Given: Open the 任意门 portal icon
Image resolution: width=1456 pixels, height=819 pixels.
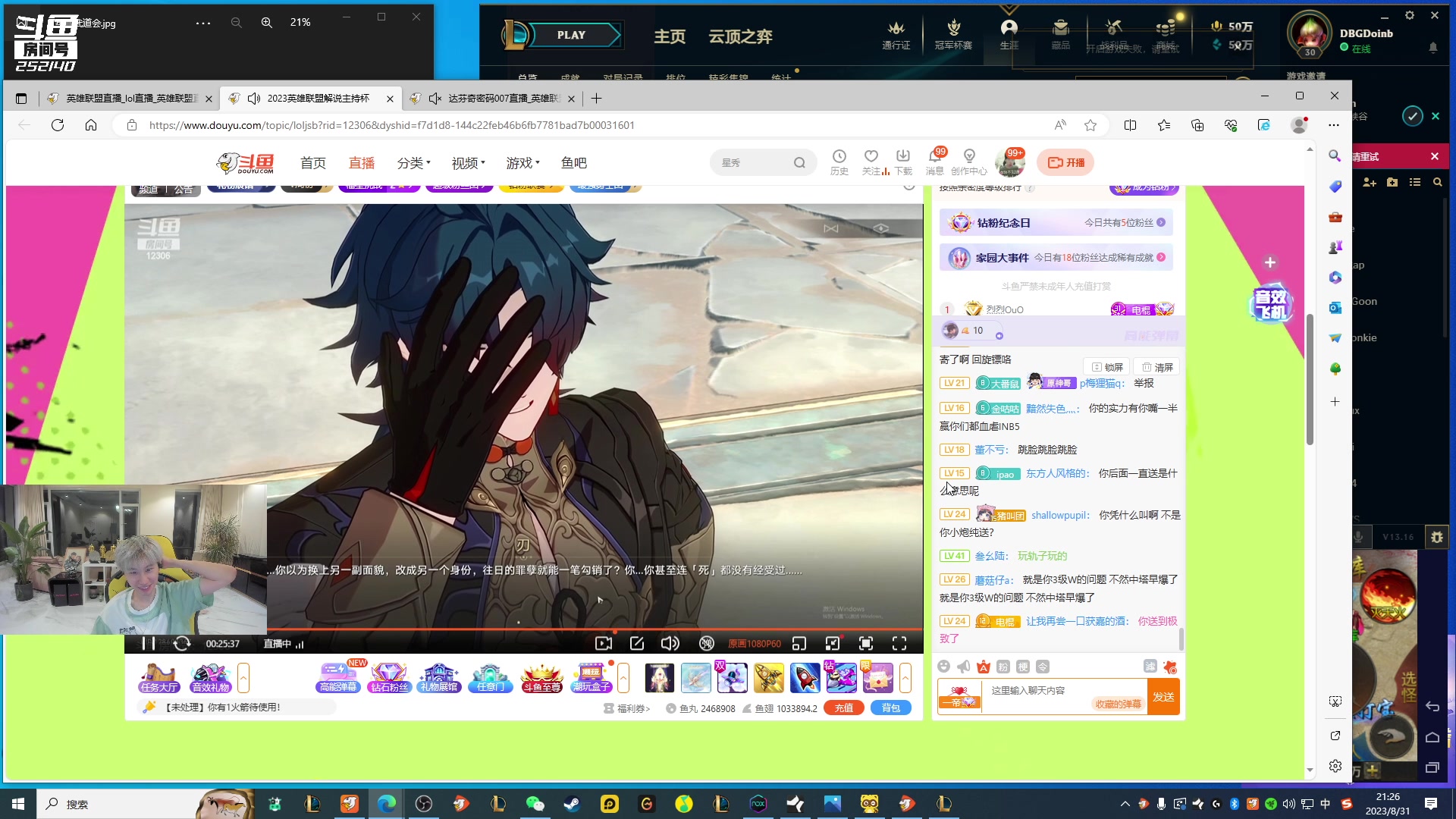Looking at the screenshot, I should click(490, 678).
